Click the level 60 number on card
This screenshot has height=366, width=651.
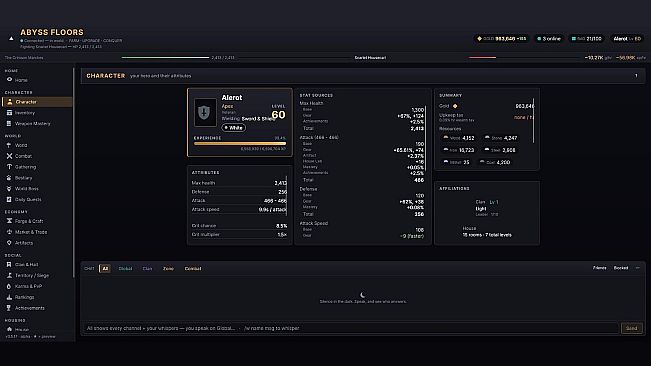click(x=278, y=115)
